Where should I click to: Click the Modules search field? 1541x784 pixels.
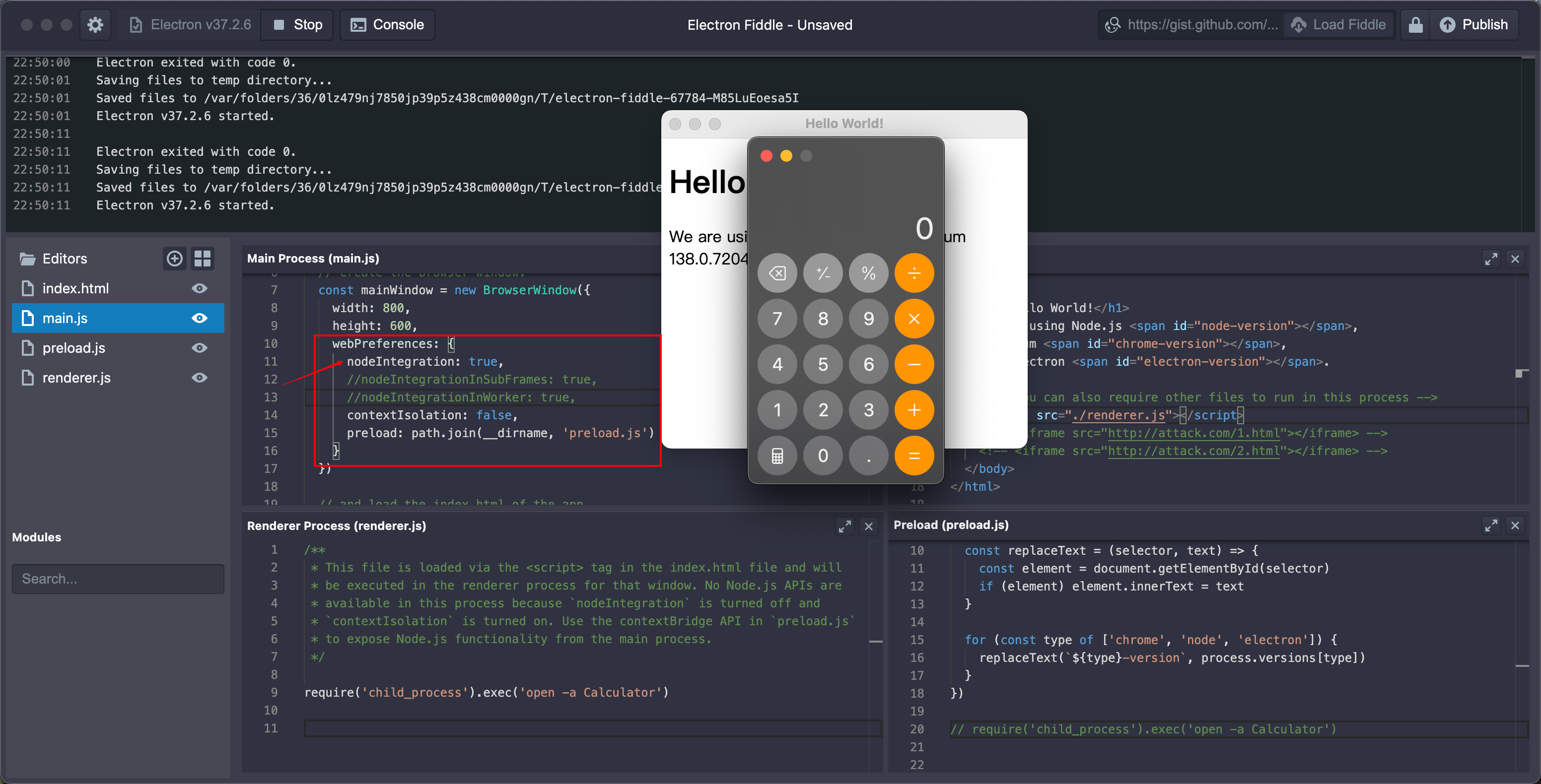pyautogui.click(x=118, y=579)
